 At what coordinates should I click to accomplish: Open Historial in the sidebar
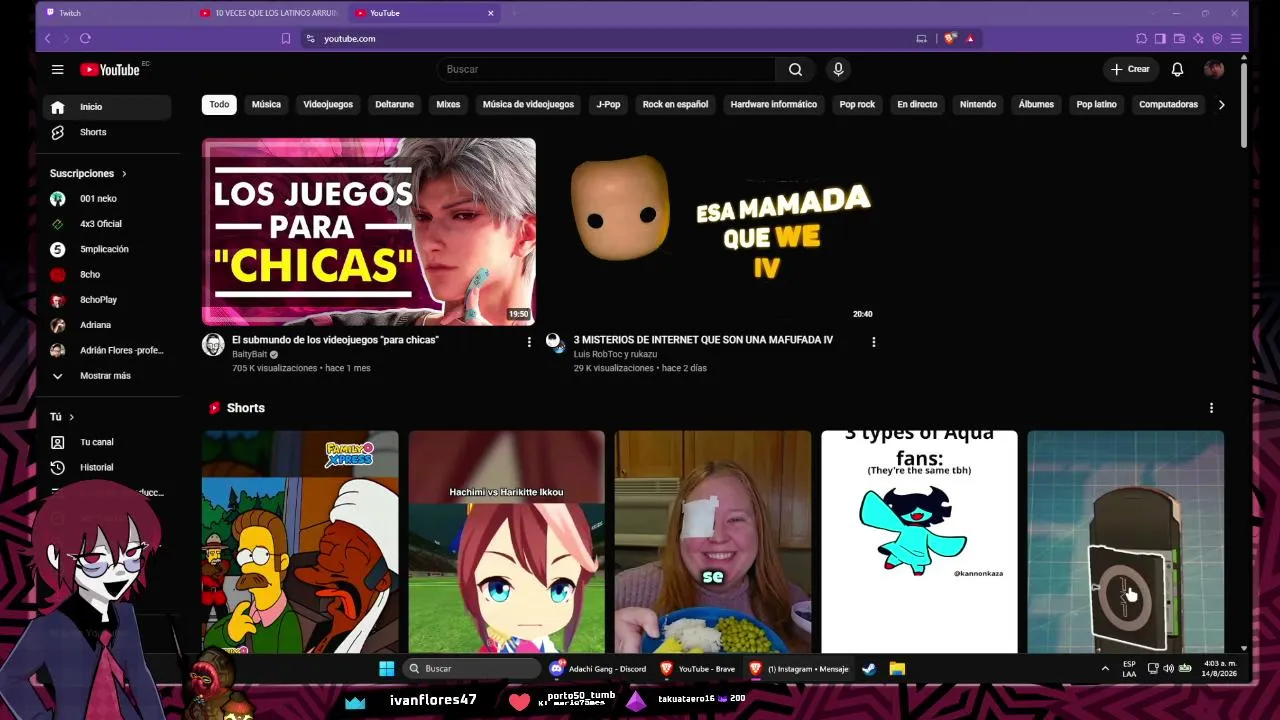click(106, 467)
